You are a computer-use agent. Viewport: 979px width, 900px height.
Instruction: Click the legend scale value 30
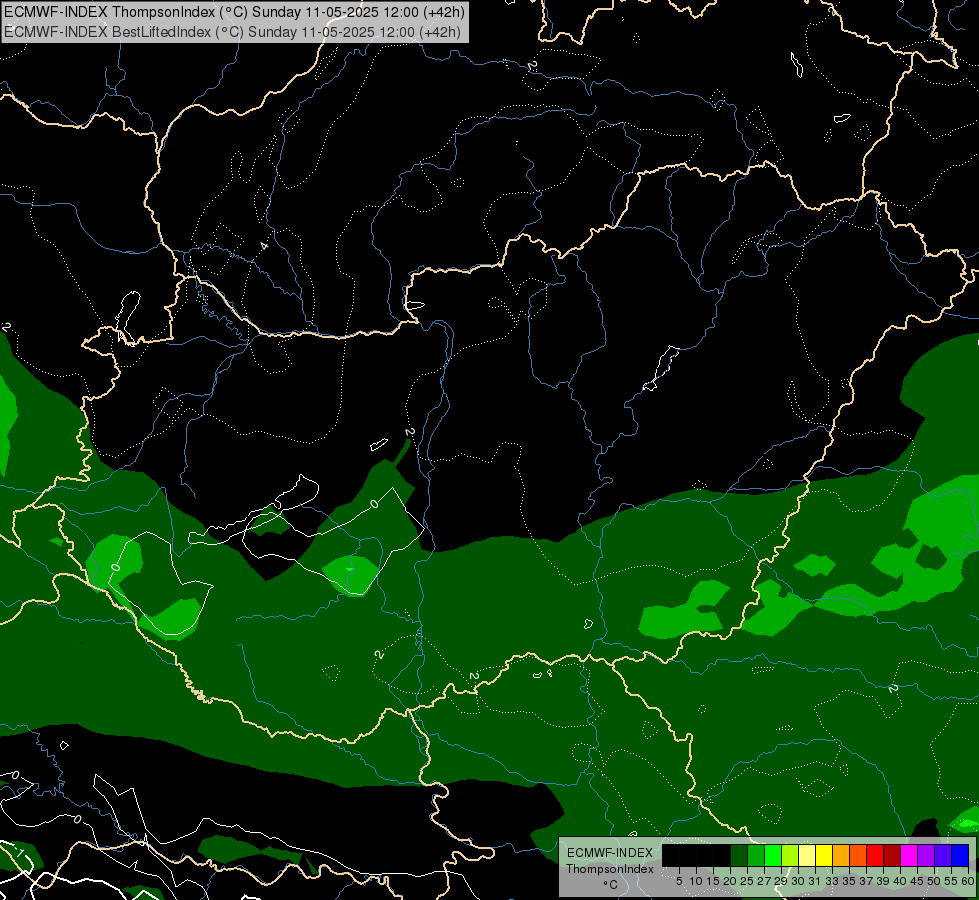tap(798, 881)
